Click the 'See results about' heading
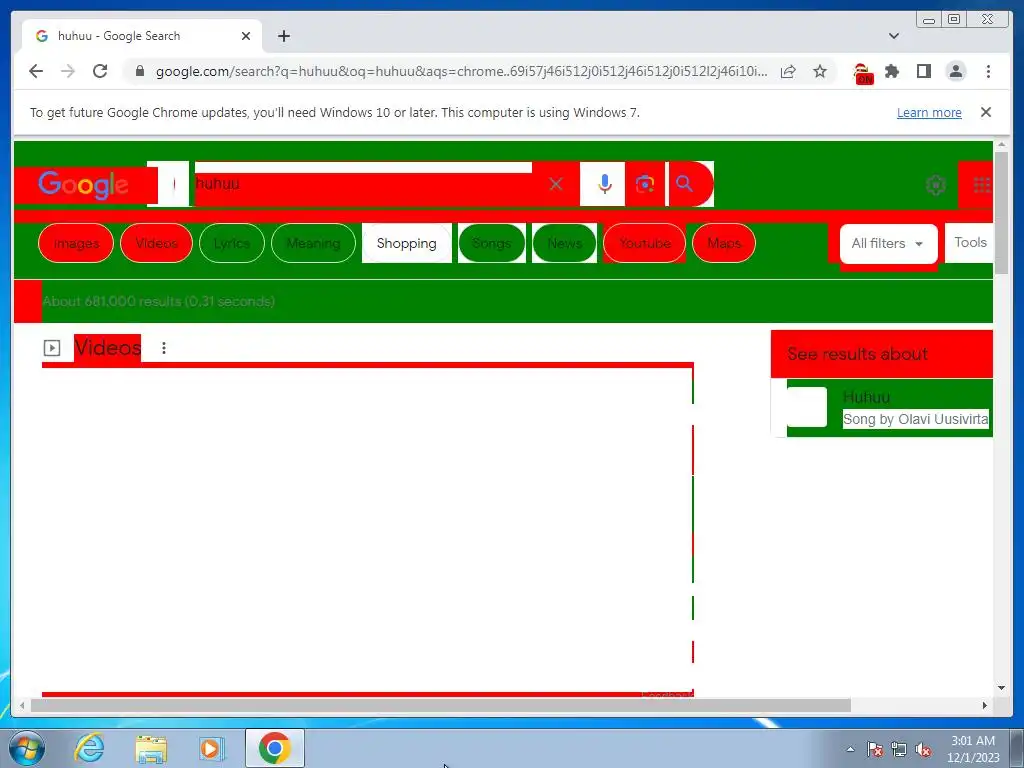The image size is (1024, 768). [857, 354]
